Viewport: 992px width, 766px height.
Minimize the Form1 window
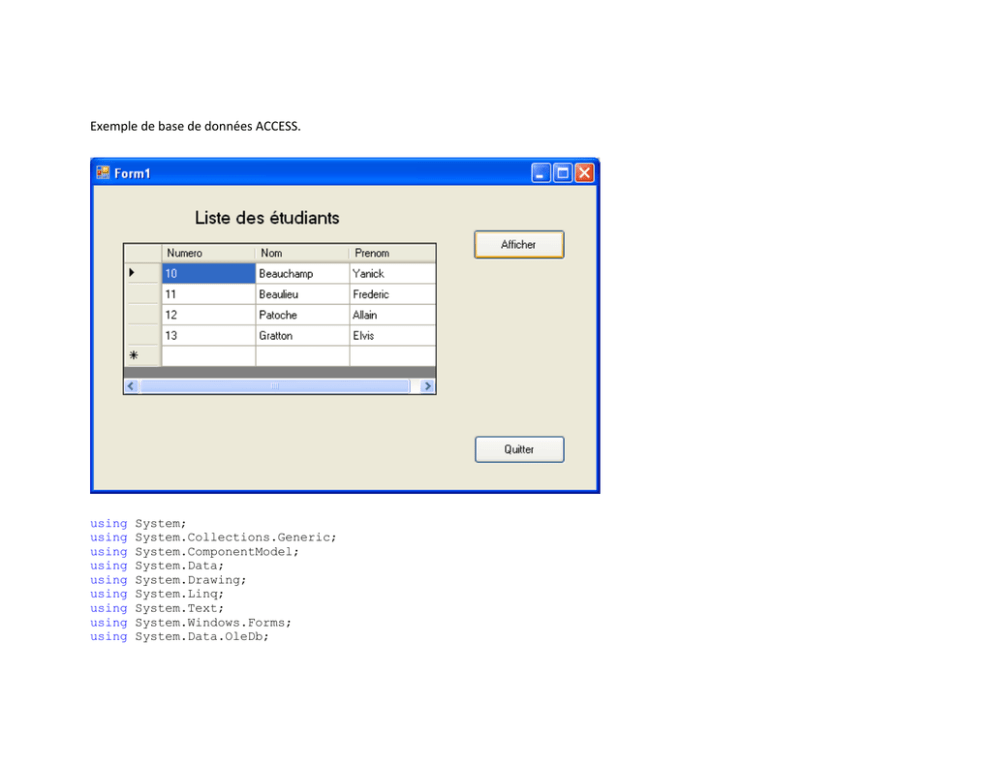[x=541, y=173]
